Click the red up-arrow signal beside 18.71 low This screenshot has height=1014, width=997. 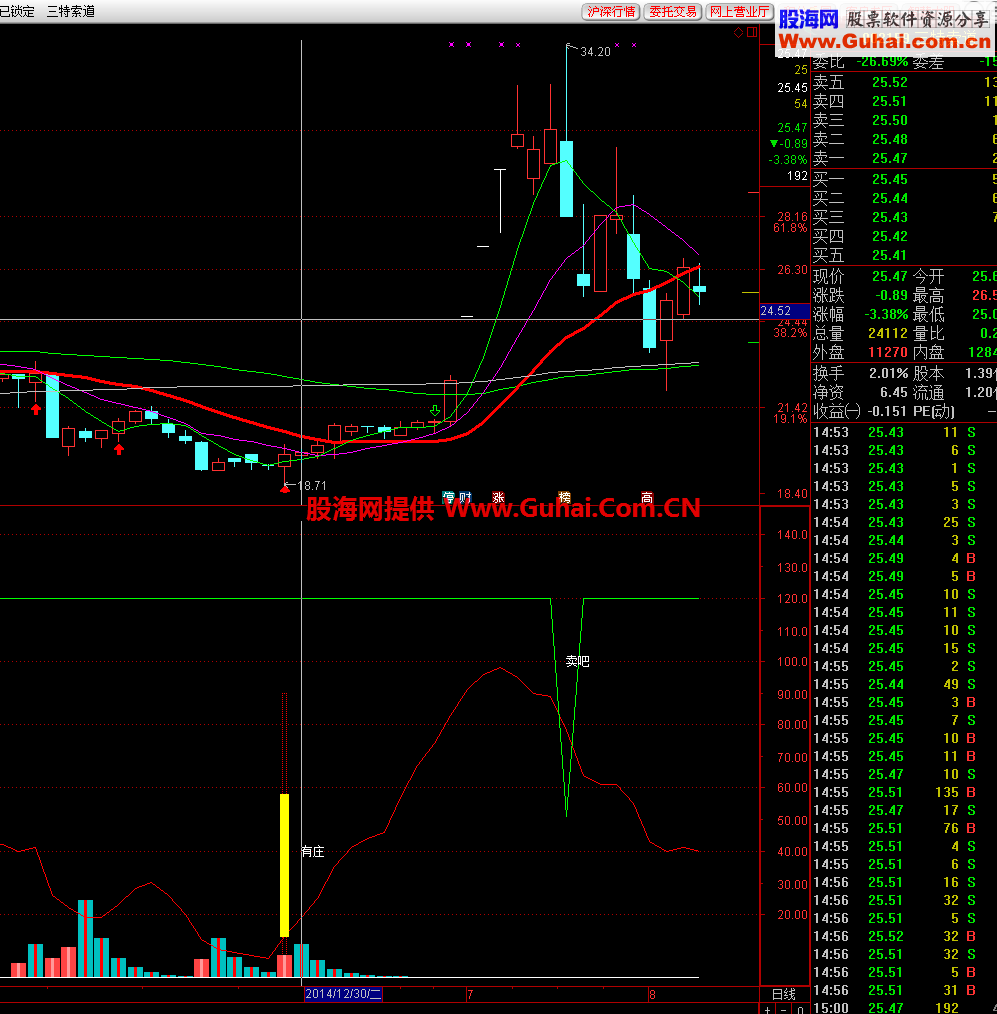tap(284, 490)
